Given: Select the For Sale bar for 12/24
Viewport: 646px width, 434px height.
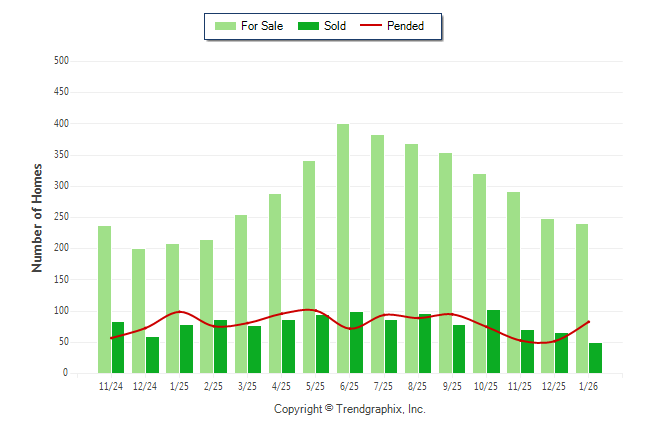Looking at the screenshot, I should click(x=138, y=310).
